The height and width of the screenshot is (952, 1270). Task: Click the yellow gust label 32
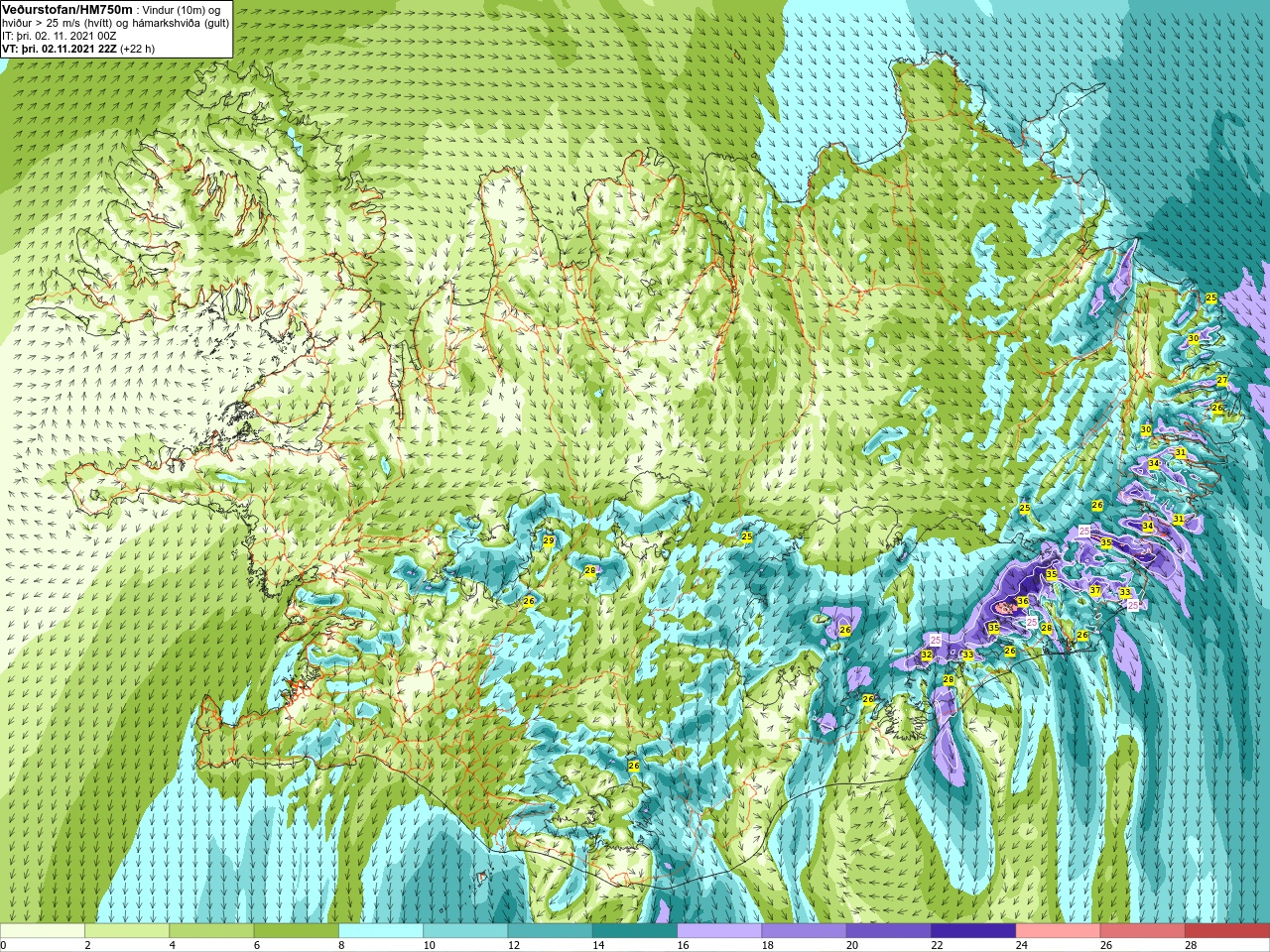point(927,655)
